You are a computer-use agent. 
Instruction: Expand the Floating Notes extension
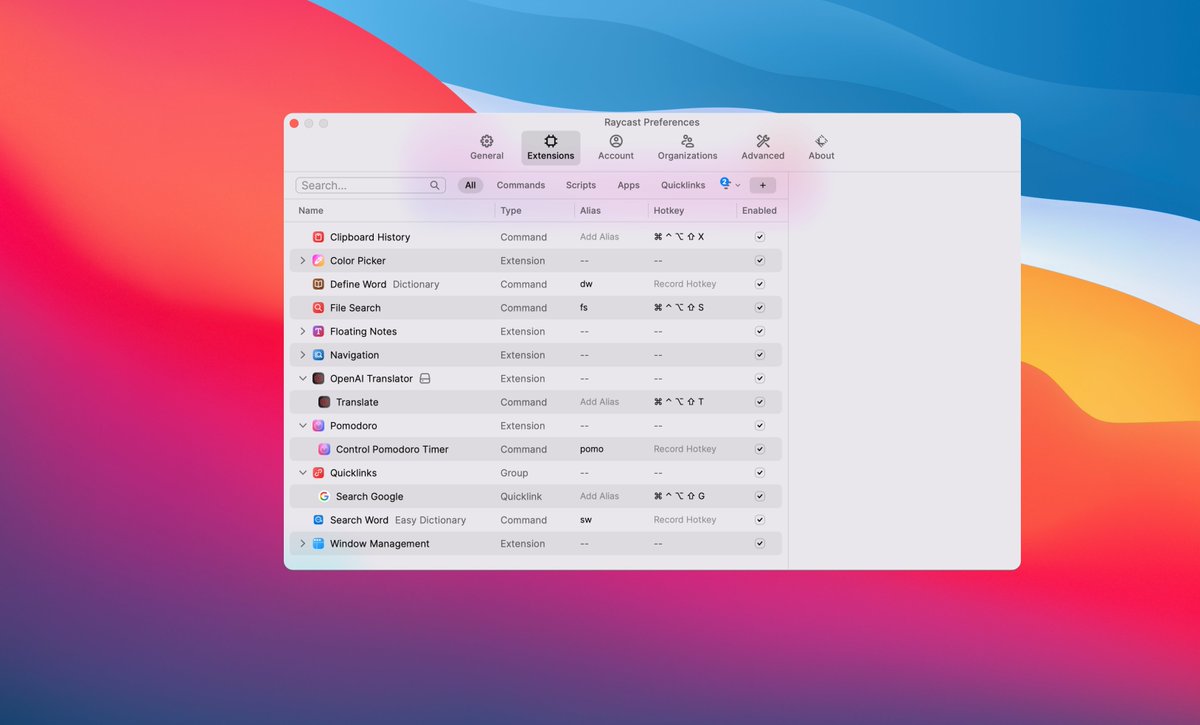point(303,331)
